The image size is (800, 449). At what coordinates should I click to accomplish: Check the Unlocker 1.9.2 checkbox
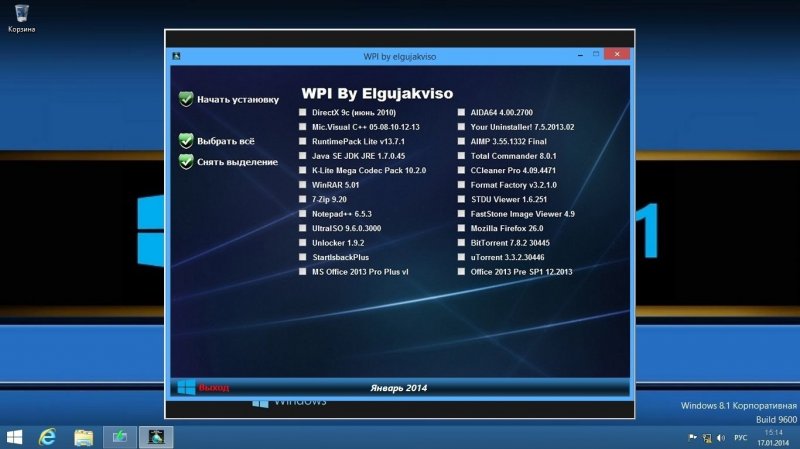303,243
